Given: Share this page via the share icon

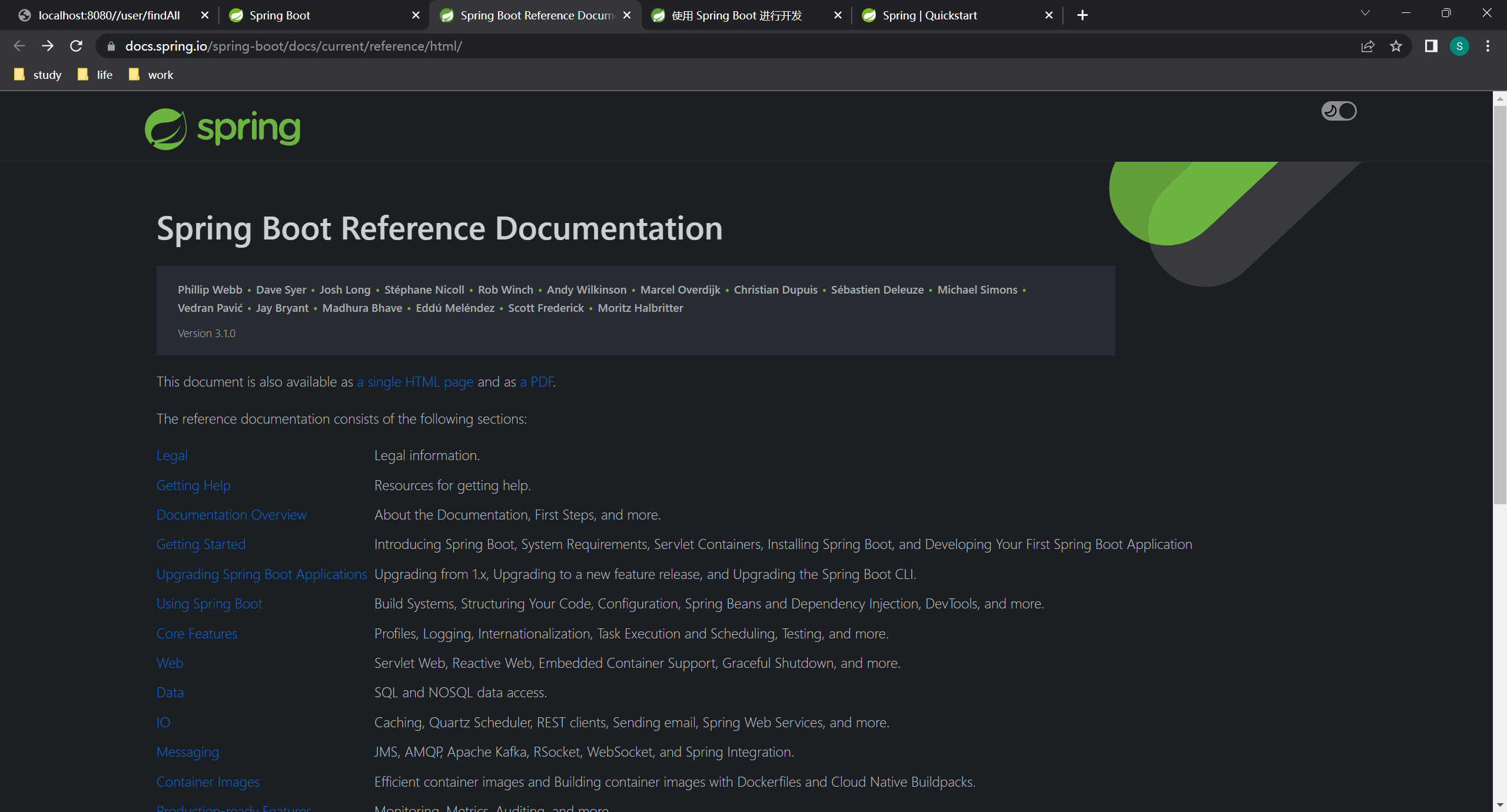Looking at the screenshot, I should click(1367, 46).
